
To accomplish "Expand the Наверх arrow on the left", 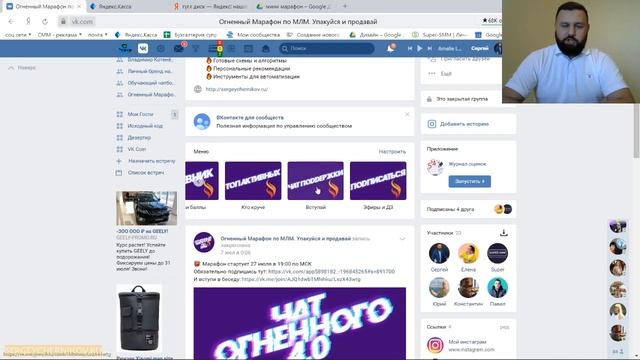I will pyautogui.click(x=11, y=68).
